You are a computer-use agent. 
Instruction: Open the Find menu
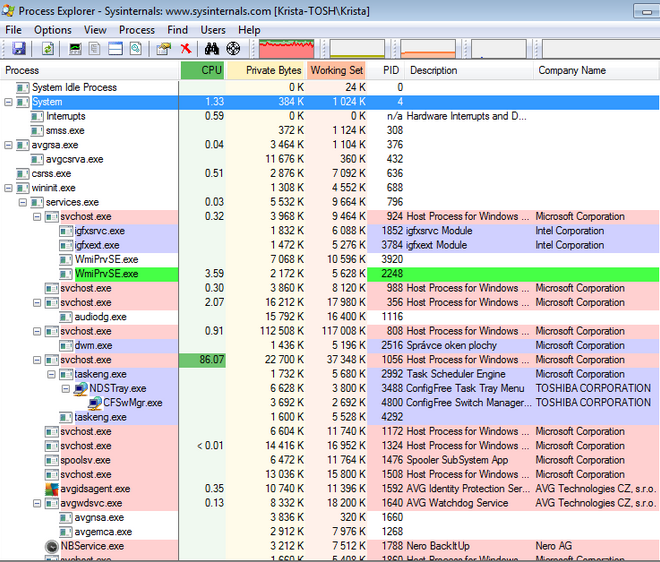coord(177,30)
